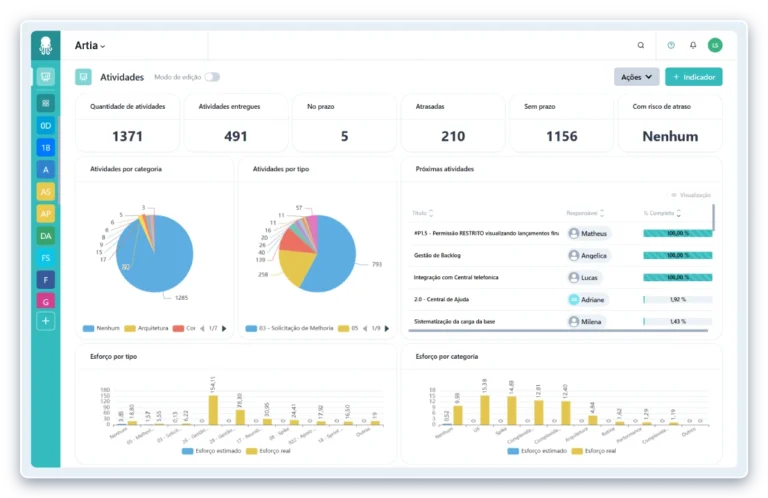Go to next legend page in Atividades por tipo
768x498 pixels.
pos(386,328)
